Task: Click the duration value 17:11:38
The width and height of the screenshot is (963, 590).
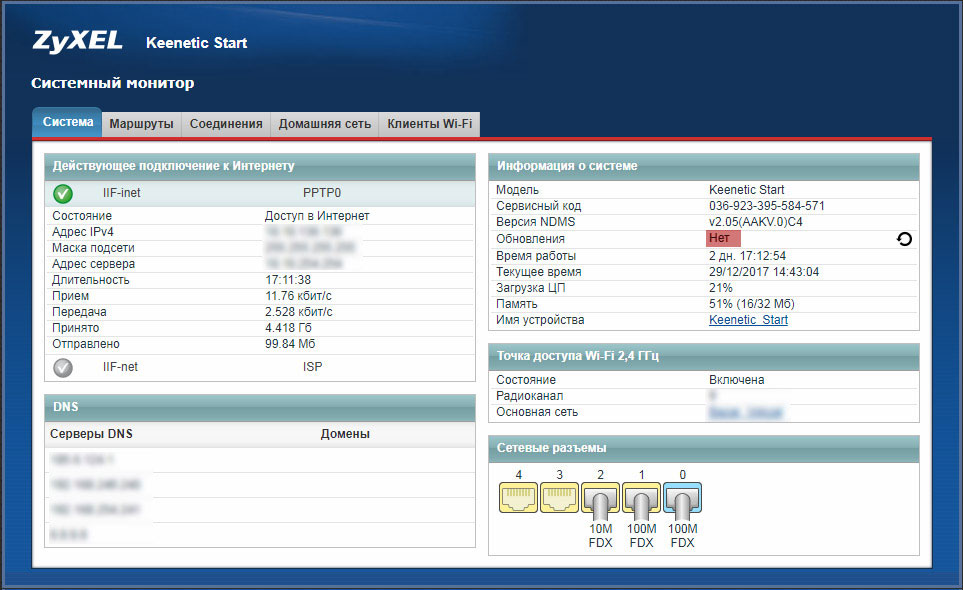Action: [288, 280]
